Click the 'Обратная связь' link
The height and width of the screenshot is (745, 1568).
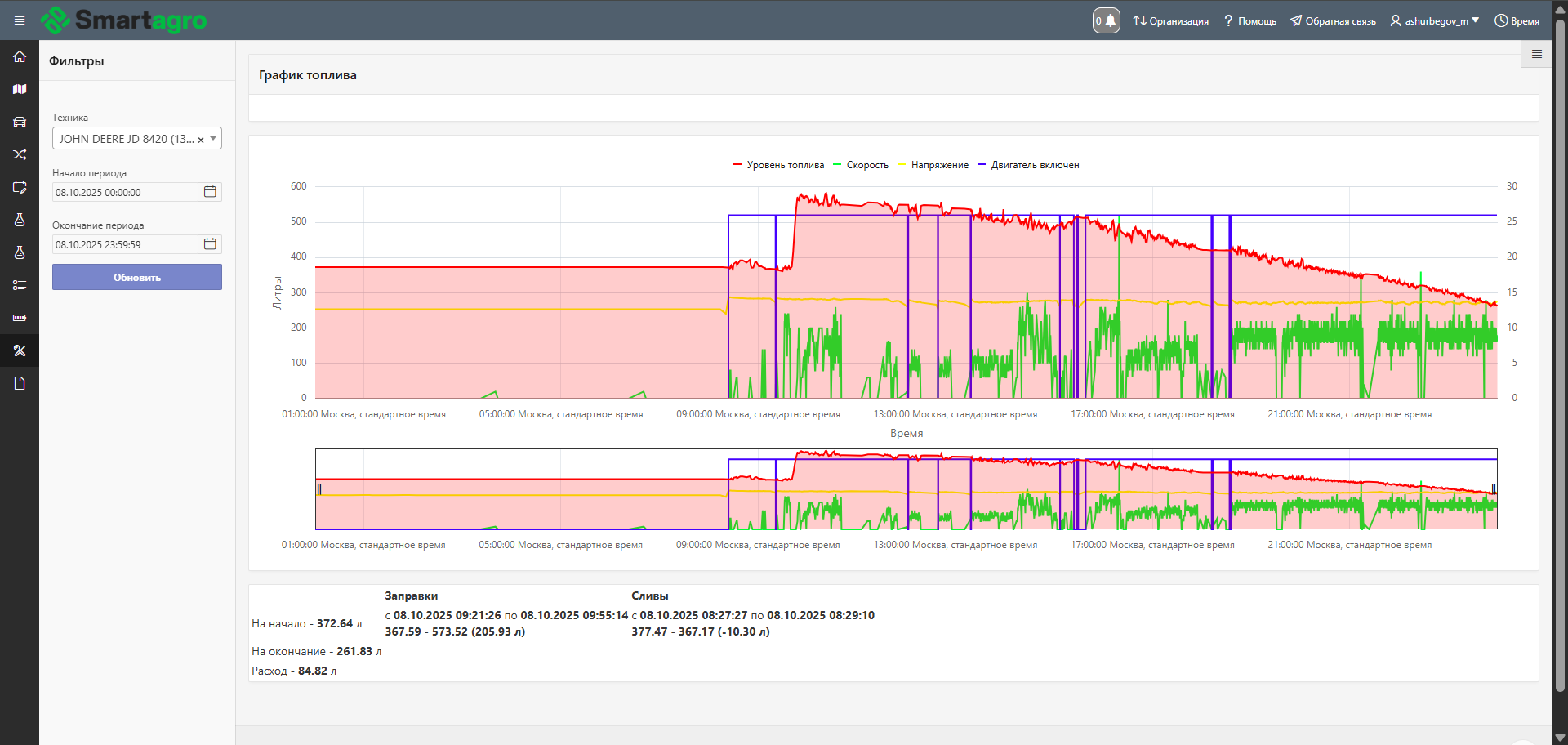pyautogui.click(x=1333, y=20)
